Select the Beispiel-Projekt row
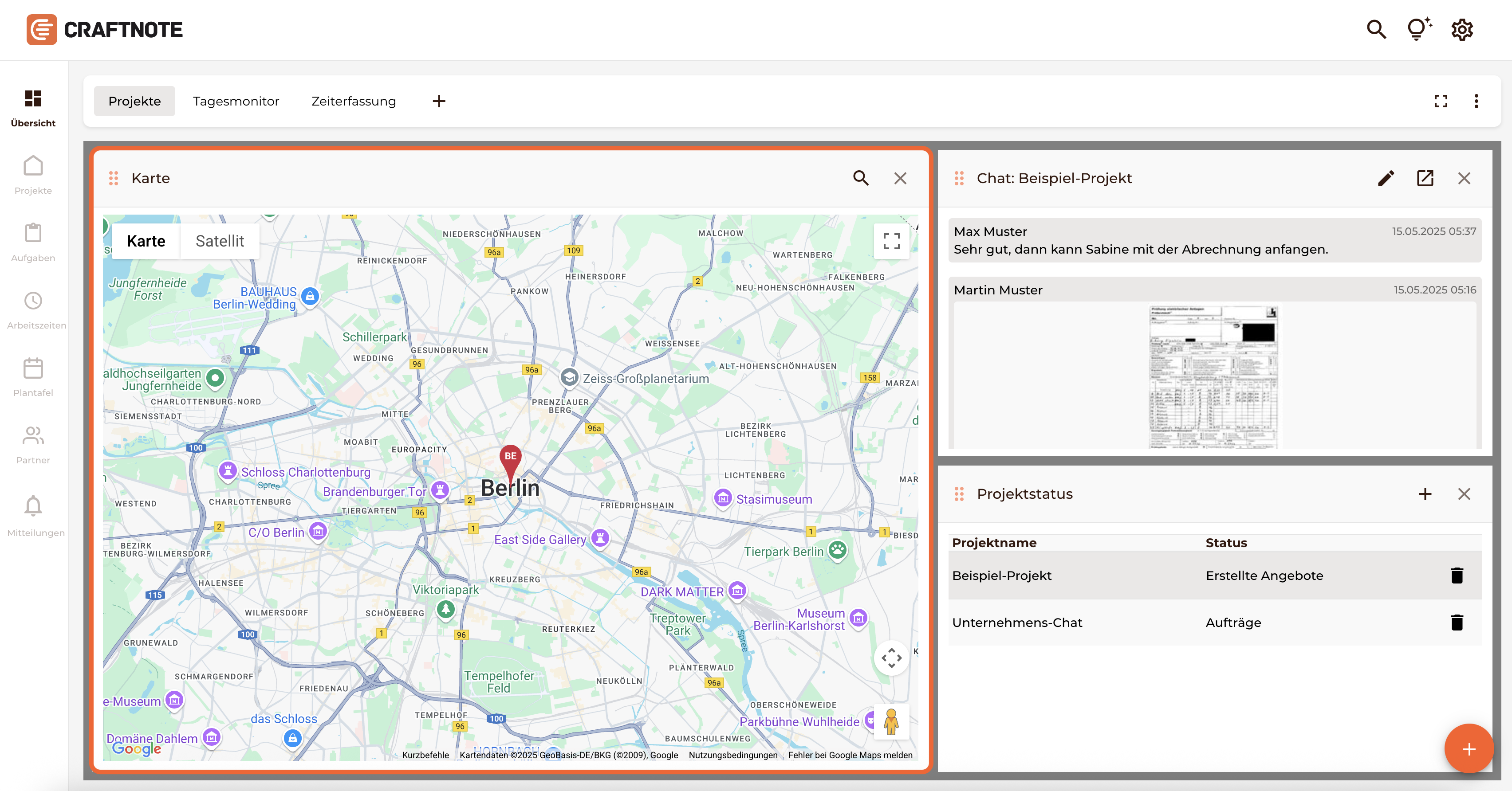The height and width of the screenshot is (791, 1512). [1214, 575]
